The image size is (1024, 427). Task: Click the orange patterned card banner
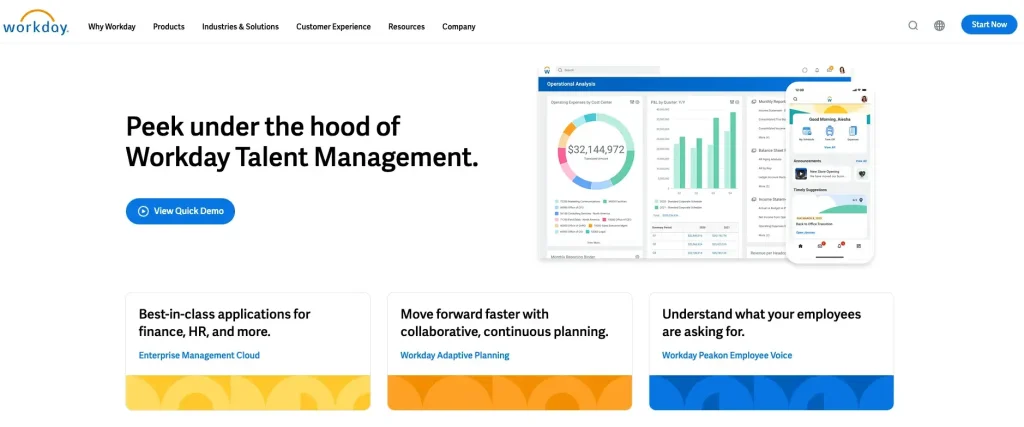point(509,392)
